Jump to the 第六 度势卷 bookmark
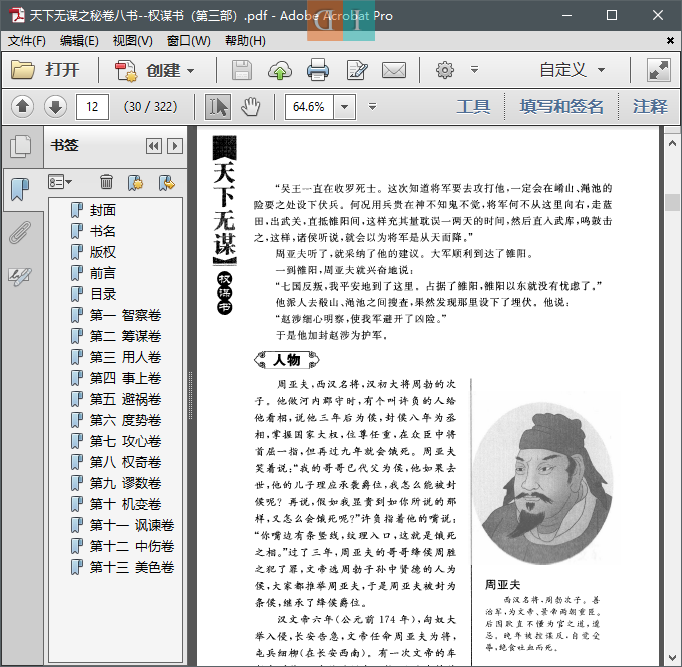The image size is (682, 667). [125, 420]
